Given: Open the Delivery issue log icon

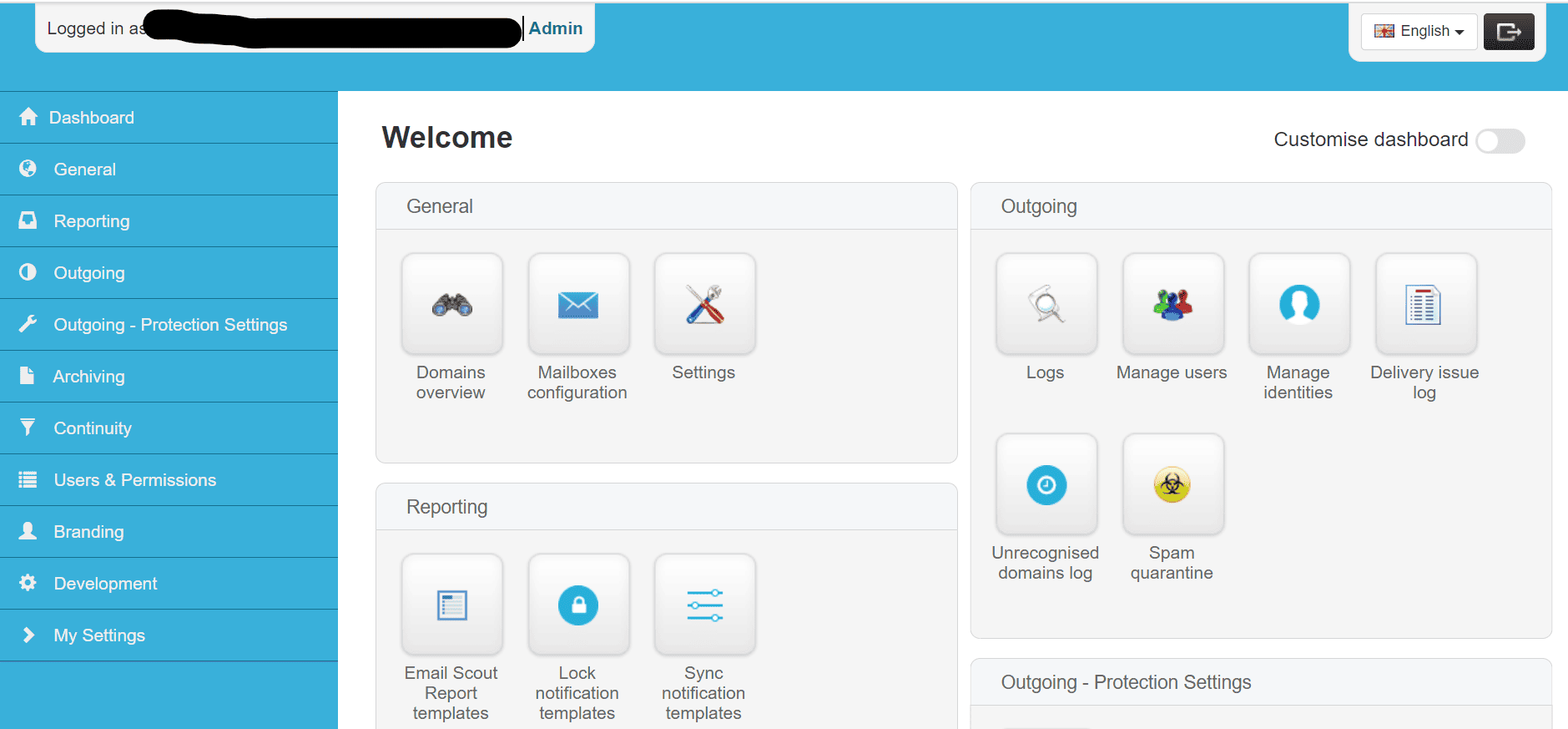Looking at the screenshot, I should [x=1425, y=305].
